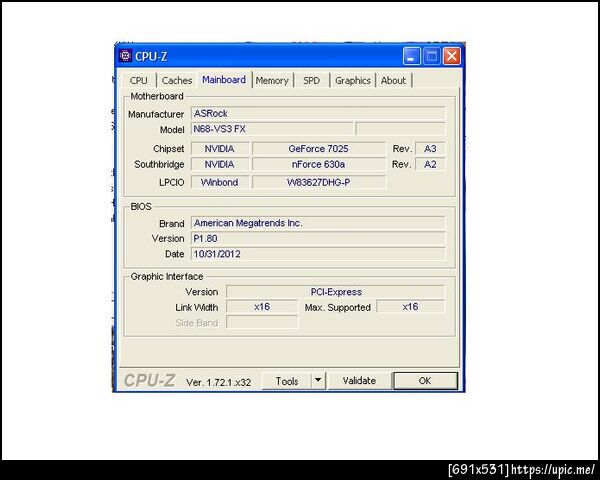Click the Max. Supported label

(338, 307)
